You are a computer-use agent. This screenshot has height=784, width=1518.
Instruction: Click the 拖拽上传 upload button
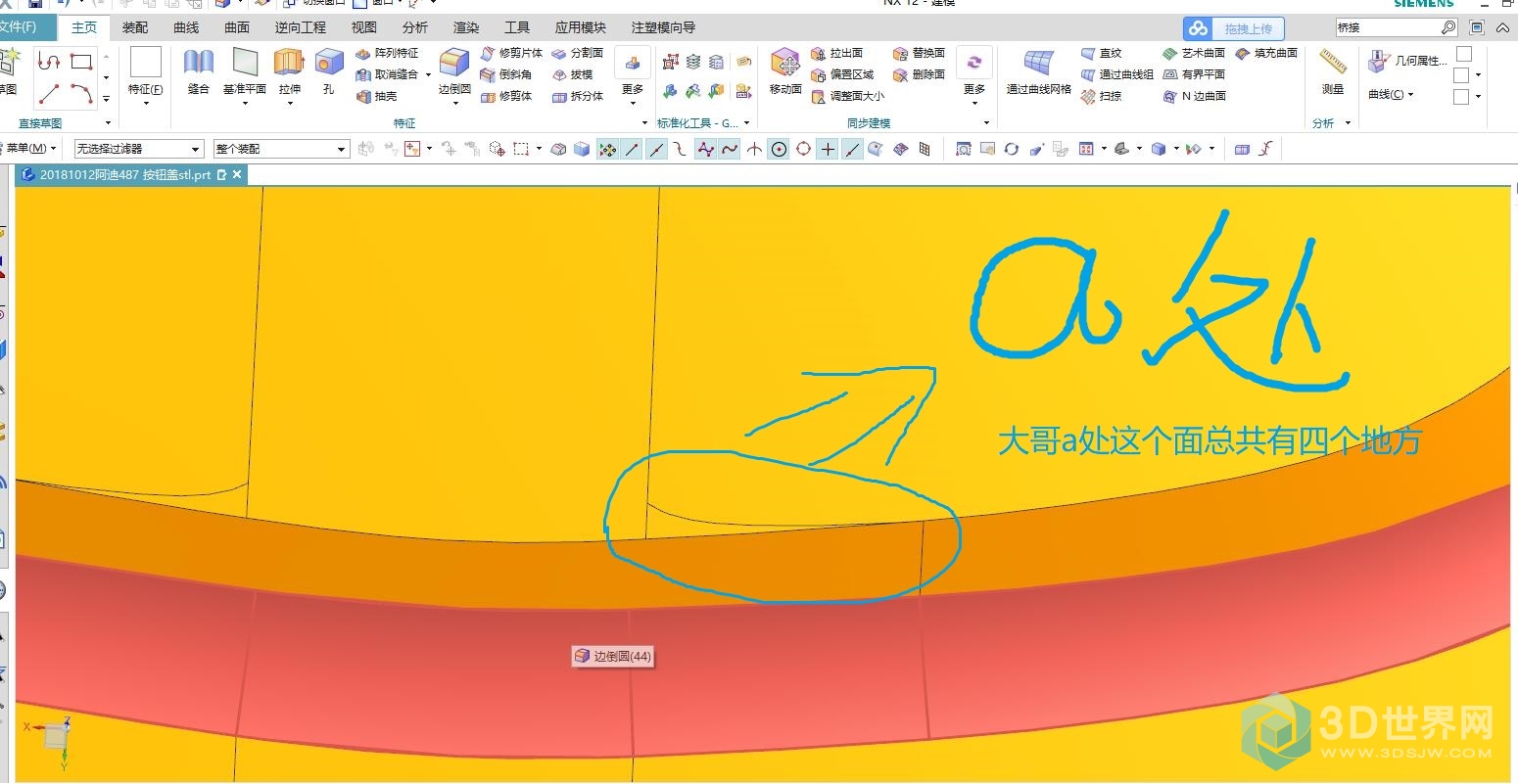(x=1234, y=28)
